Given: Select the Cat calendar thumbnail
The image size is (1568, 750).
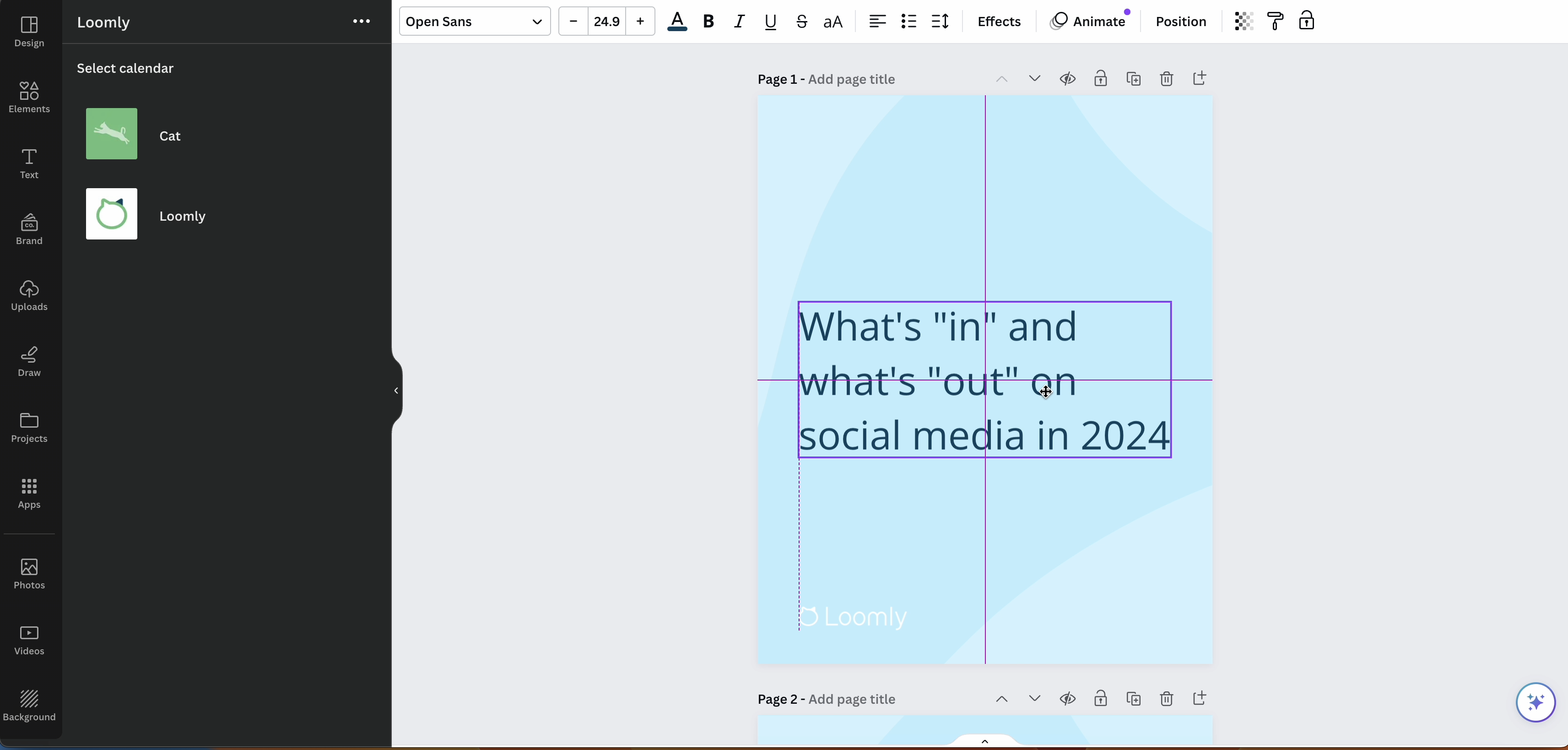Looking at the screenshot, I should click(x=111, y=133).
